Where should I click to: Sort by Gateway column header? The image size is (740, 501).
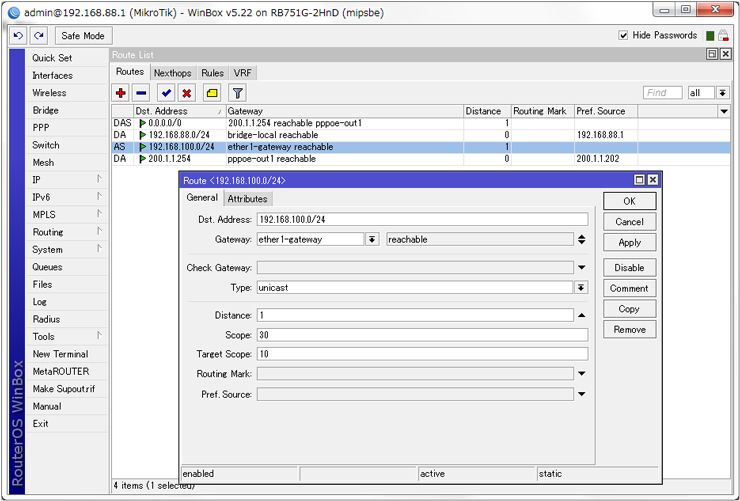pos(345,111)
